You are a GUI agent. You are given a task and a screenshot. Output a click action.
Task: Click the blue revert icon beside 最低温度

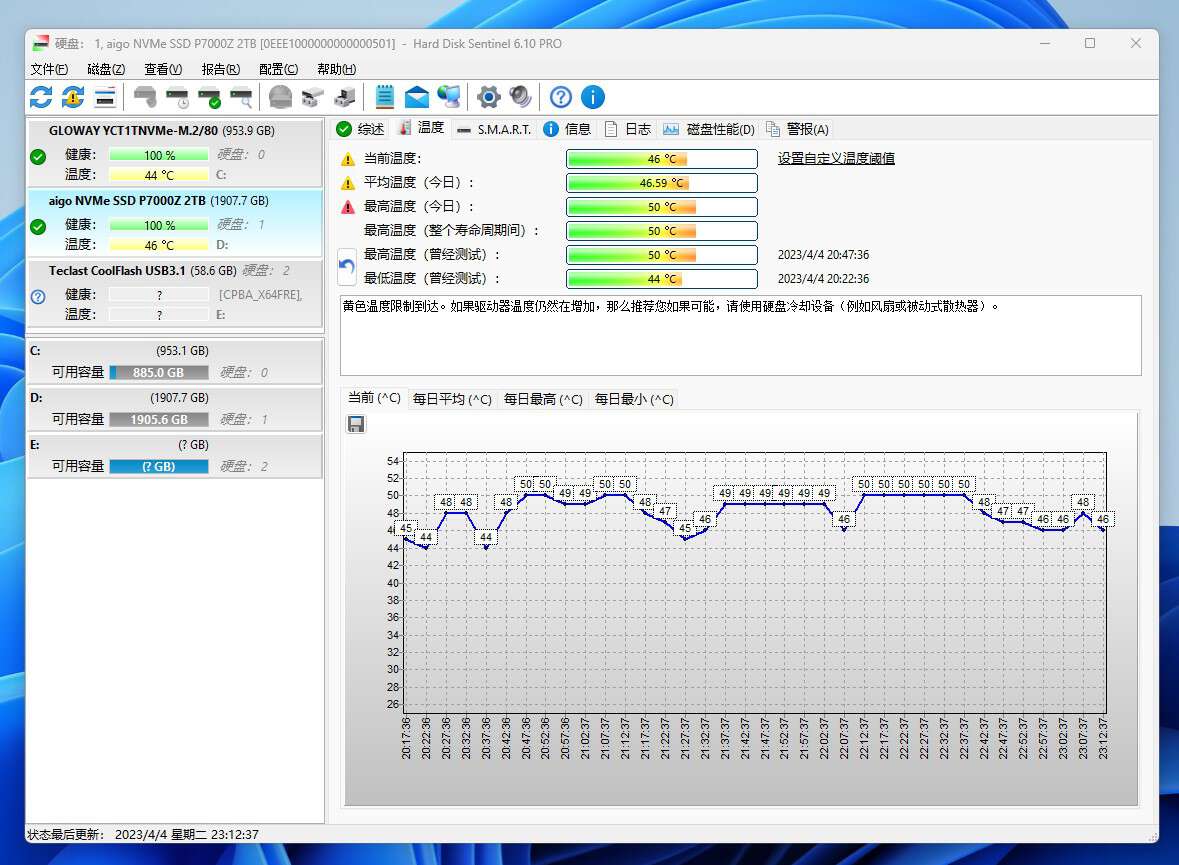click(x=346, y=266)
